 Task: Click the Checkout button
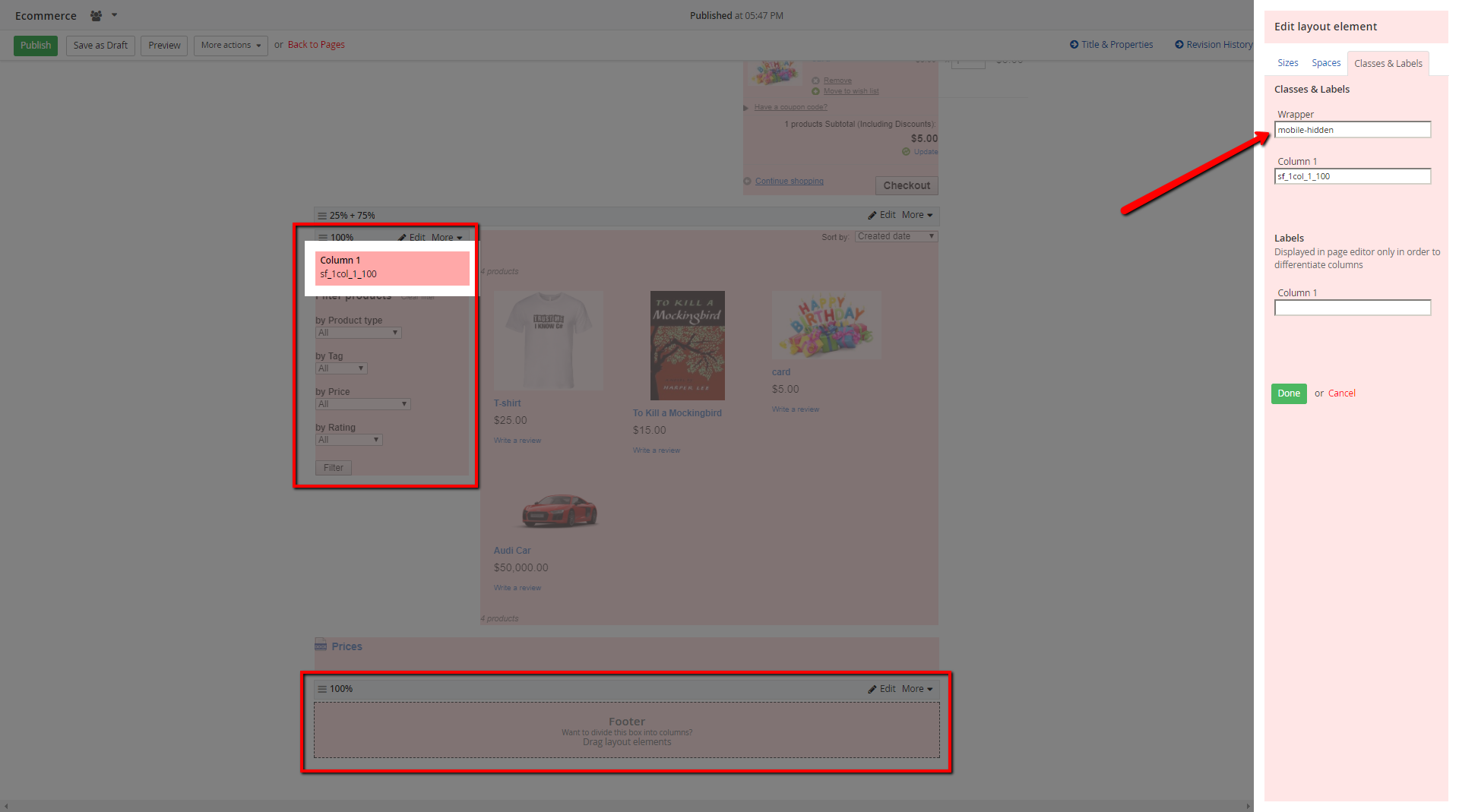coord(907,185)
